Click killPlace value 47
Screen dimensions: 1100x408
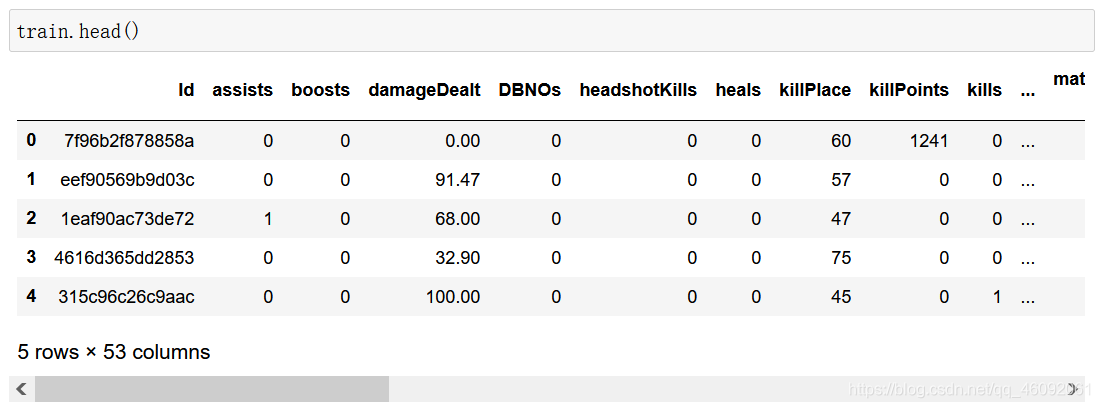(841, 219)
